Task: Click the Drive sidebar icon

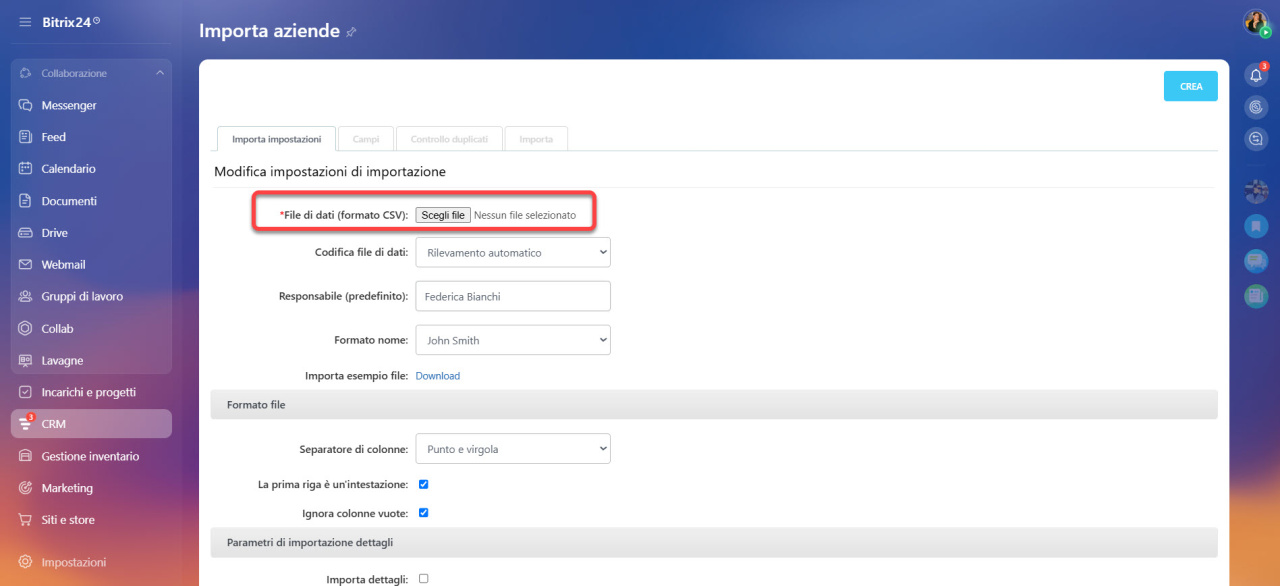Action: coord(26,233)
